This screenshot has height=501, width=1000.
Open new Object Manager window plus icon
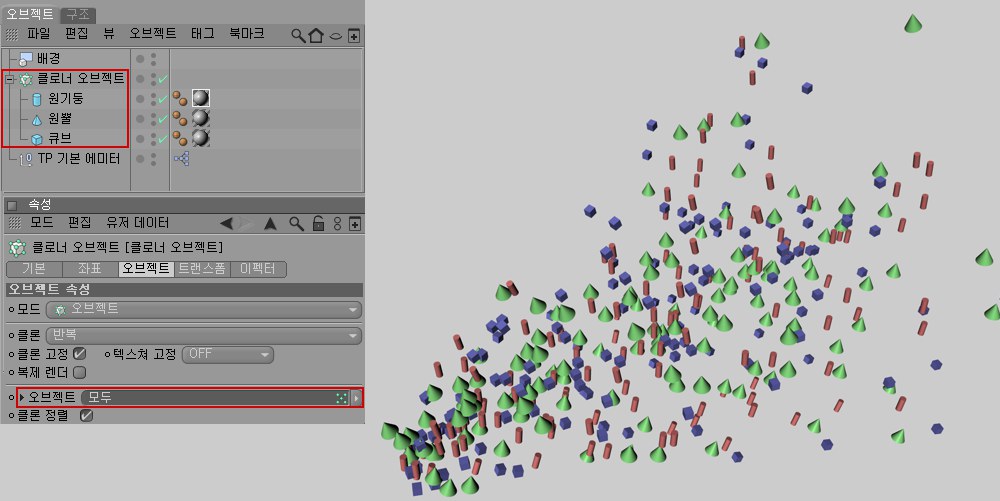click(355, 36)
